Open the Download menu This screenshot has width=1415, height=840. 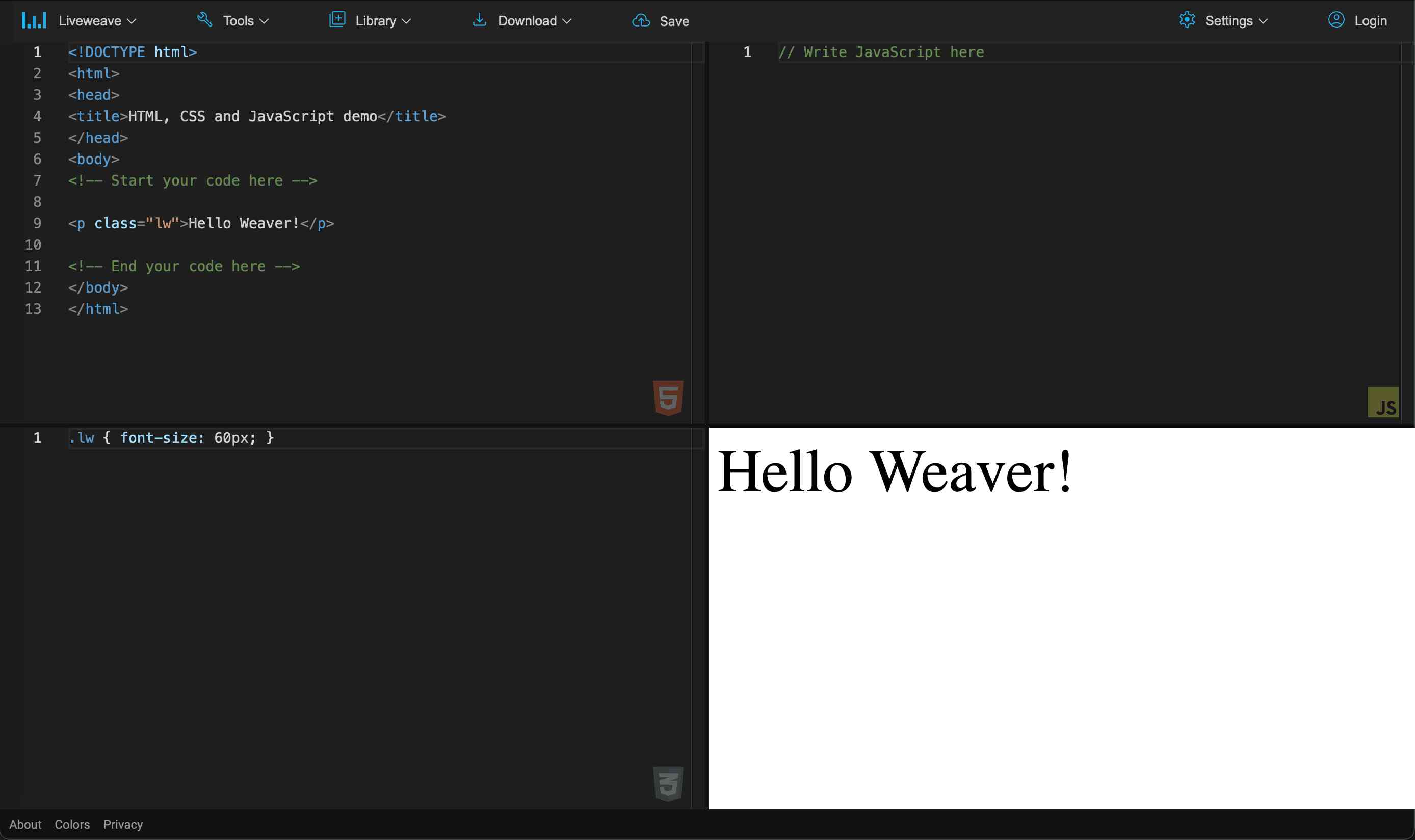click(527, 21)
